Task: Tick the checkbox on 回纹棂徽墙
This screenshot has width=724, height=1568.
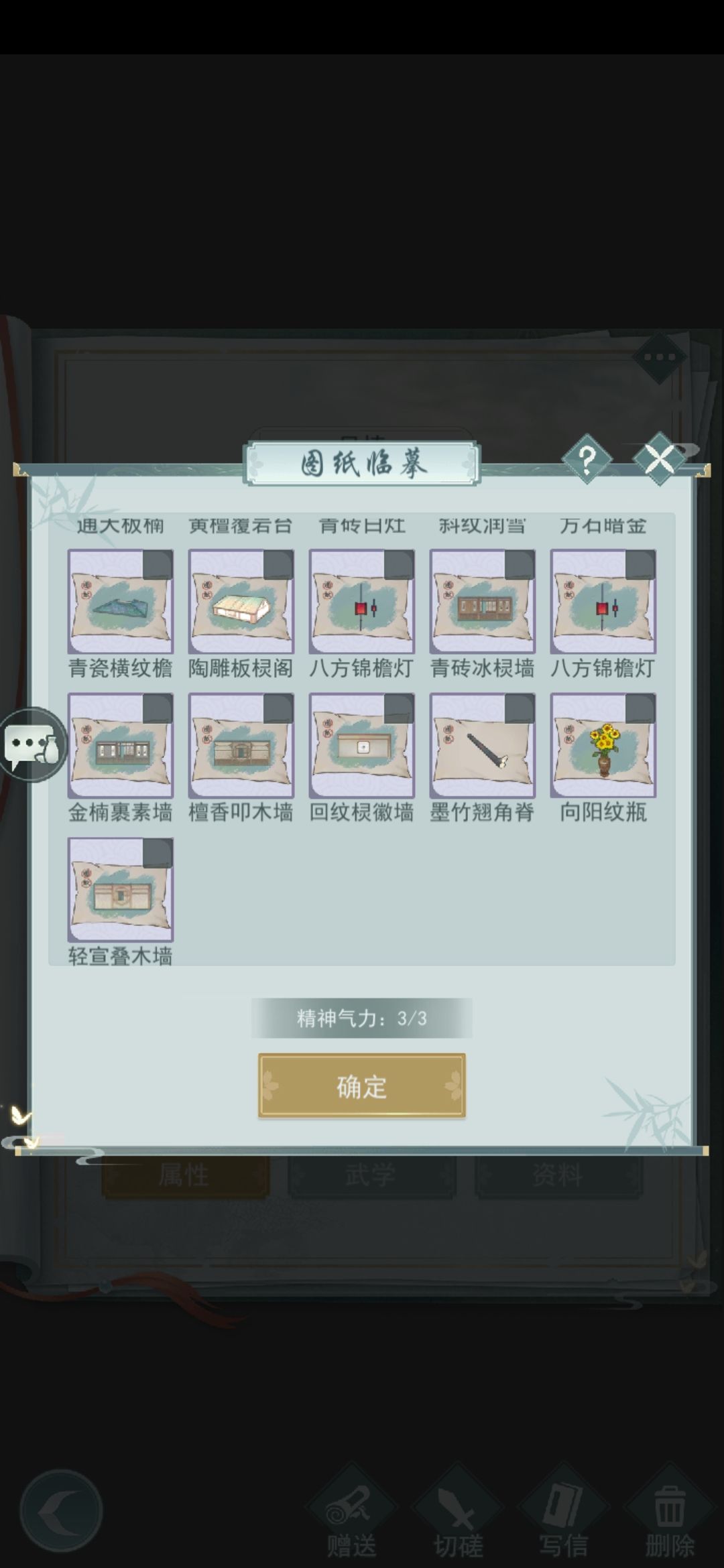Action: [x=399, y=709]
